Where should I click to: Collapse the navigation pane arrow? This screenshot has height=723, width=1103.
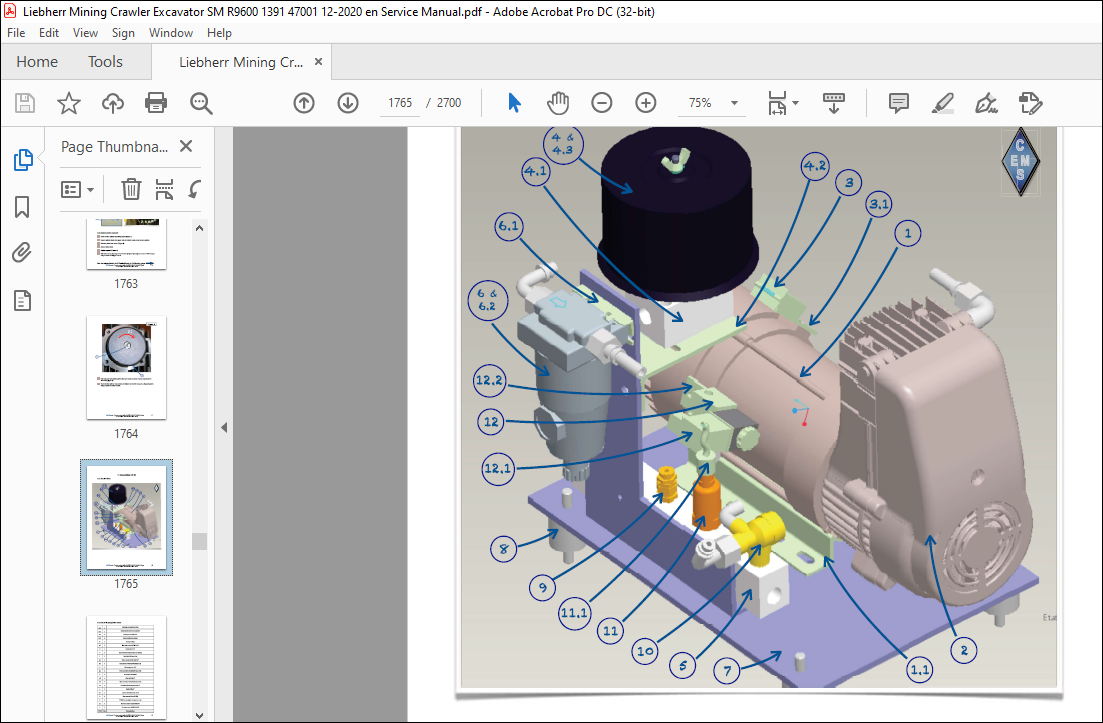(224, 427)
